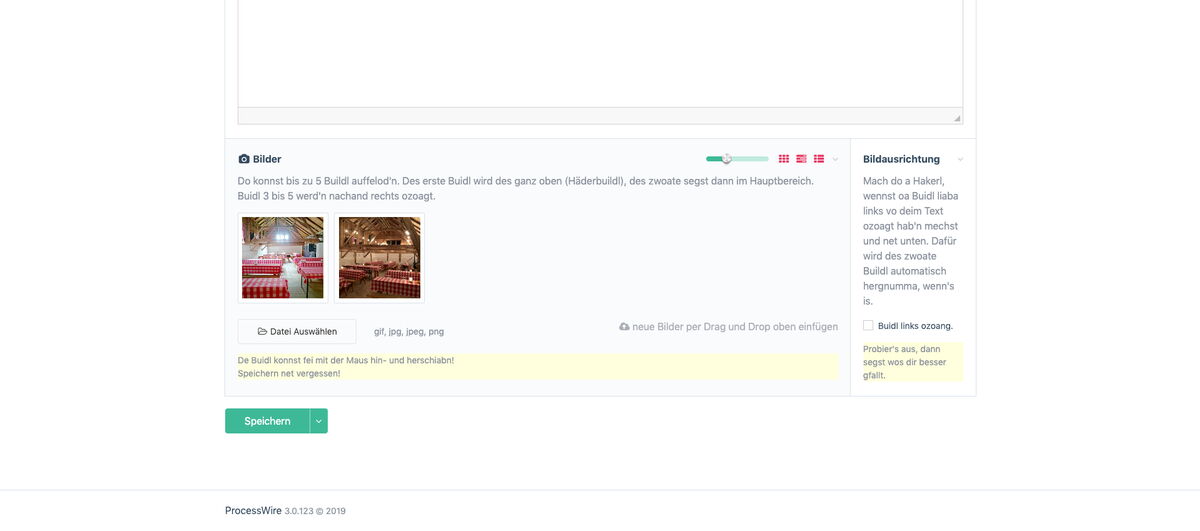Click the Speichern button
Viewport: 1200px width, 531px height.
pos(267,421)
